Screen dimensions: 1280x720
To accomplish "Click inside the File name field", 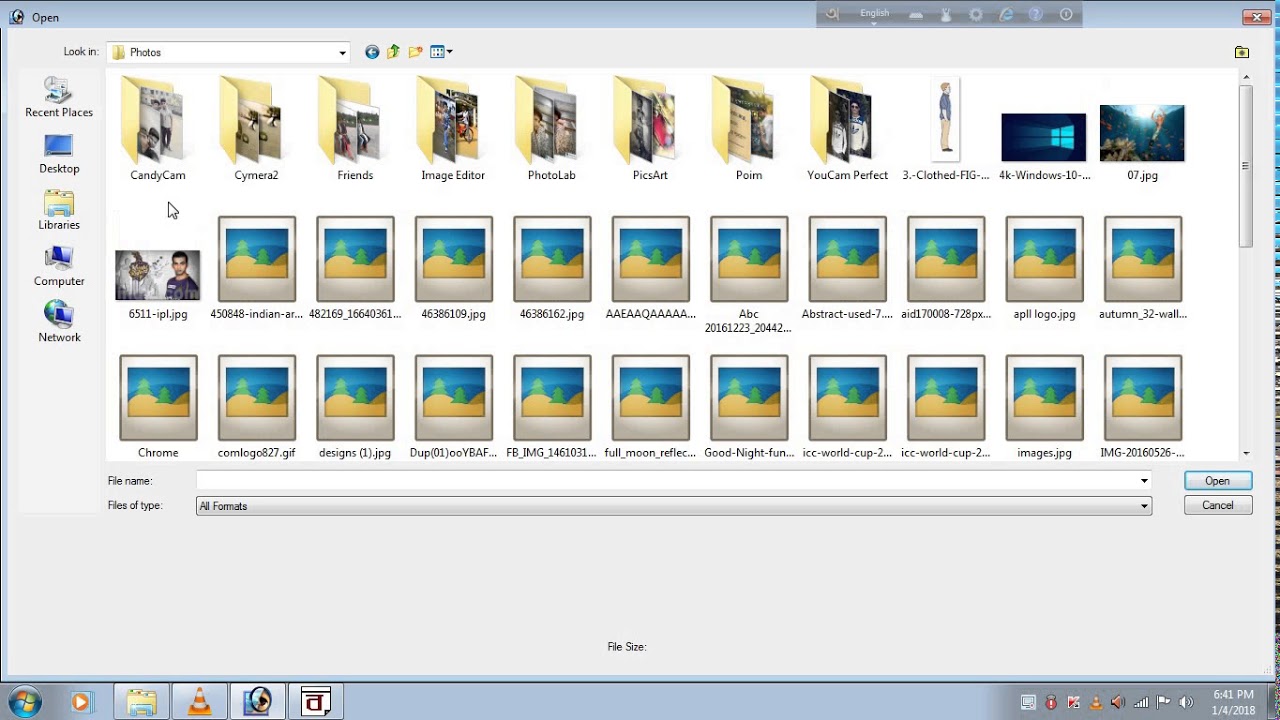I will tap(667, 481).
